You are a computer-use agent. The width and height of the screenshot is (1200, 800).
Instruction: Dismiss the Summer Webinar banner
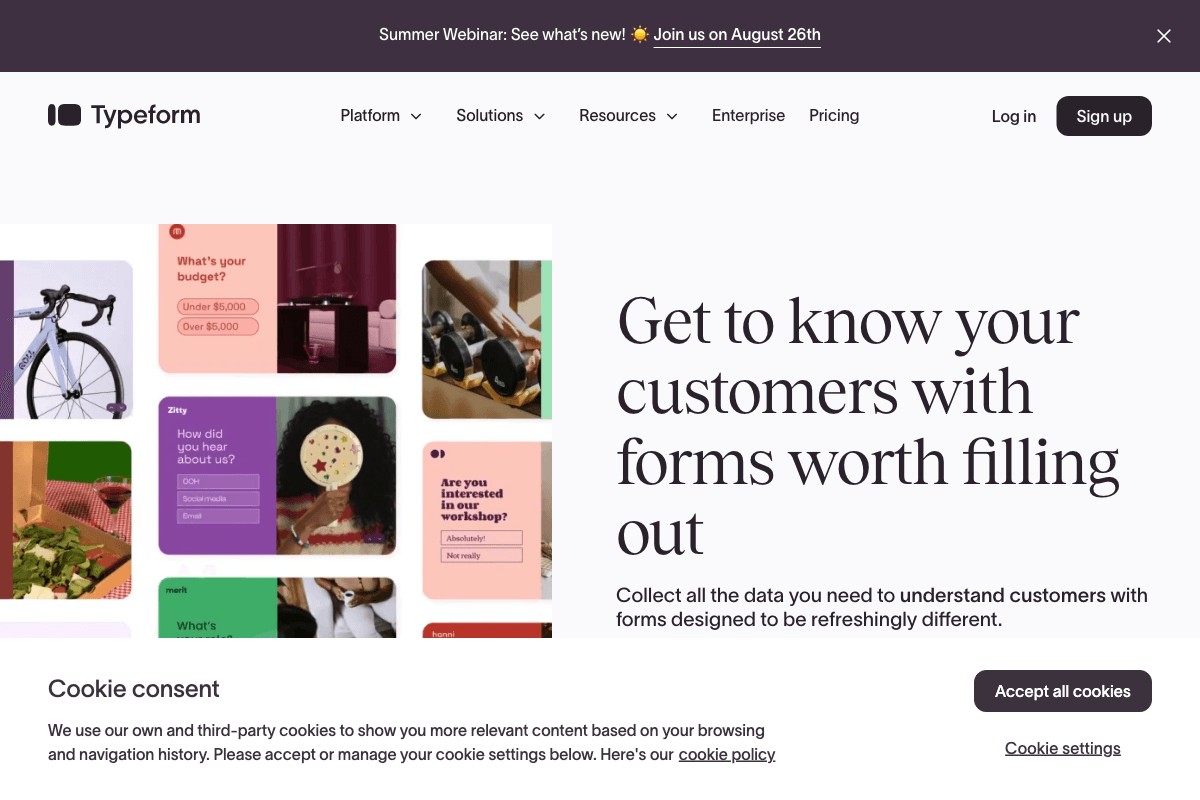click(x=1163, y=35)
